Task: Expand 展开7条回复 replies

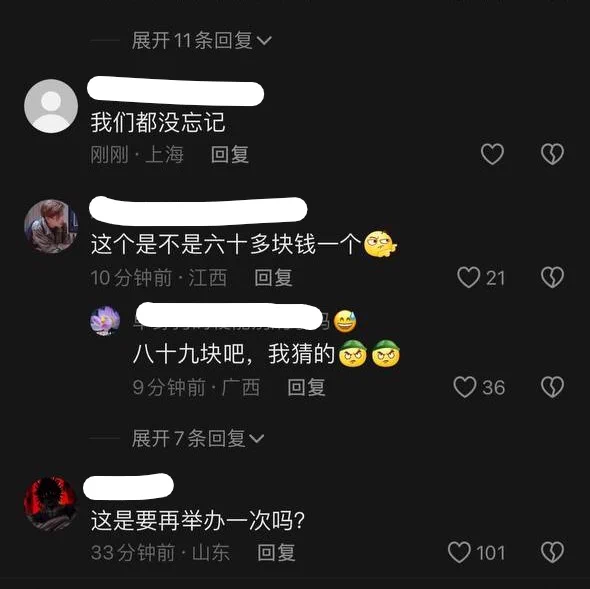Action: click(198, 438)
